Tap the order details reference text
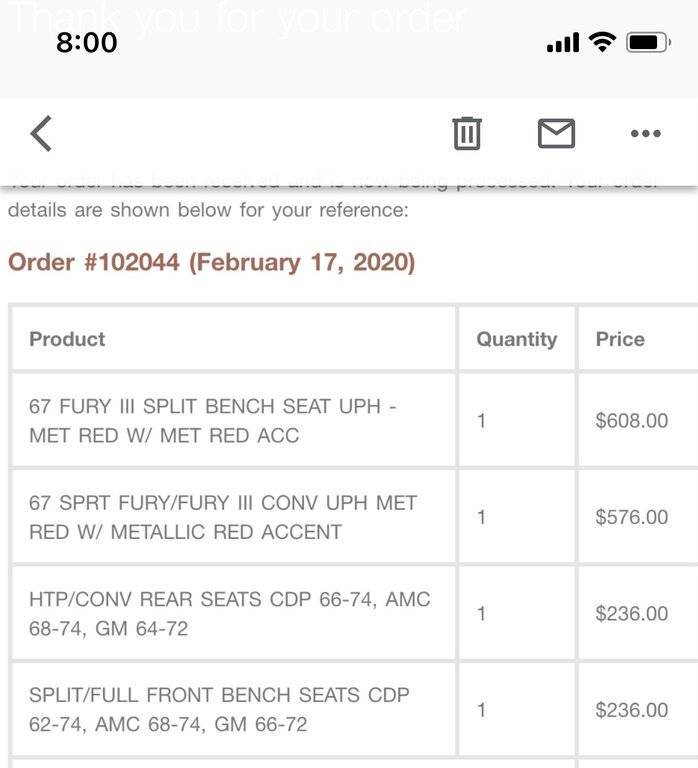 [x=208, y=211]
